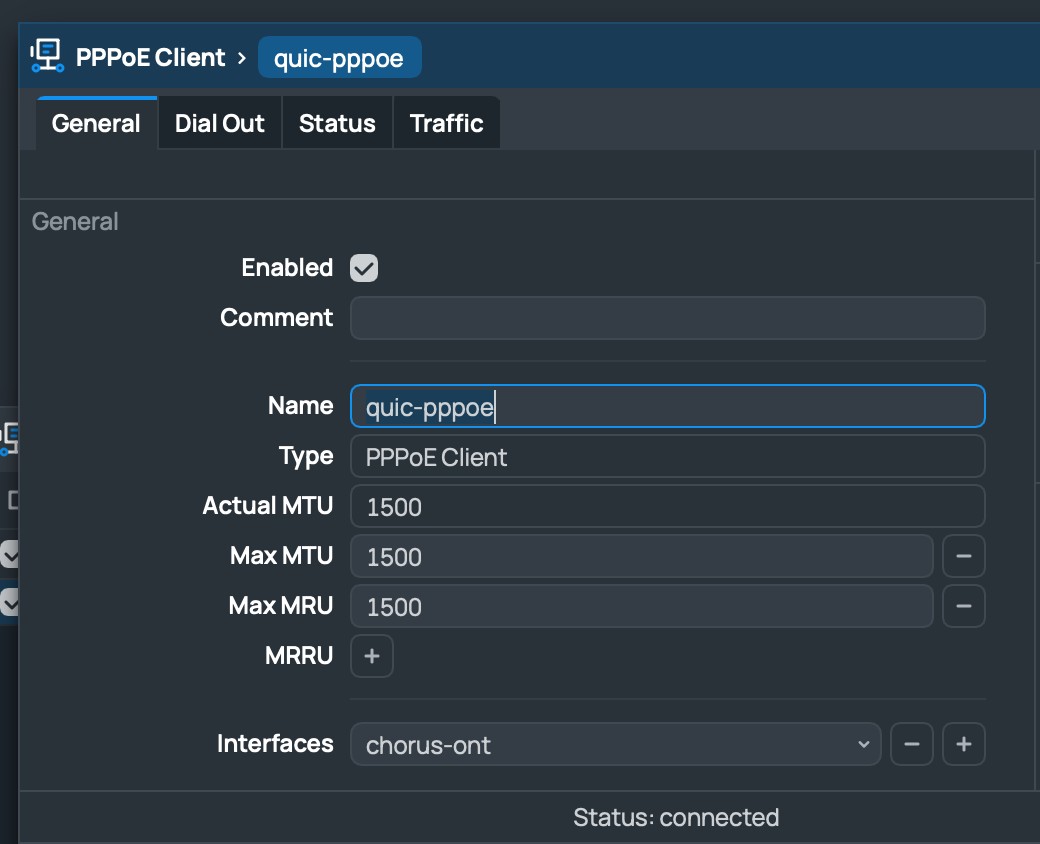Click into the Name field
Image resolution: width=1040 pixels, height=844 pixels.
pyautogui.click(x=667, y=406)
